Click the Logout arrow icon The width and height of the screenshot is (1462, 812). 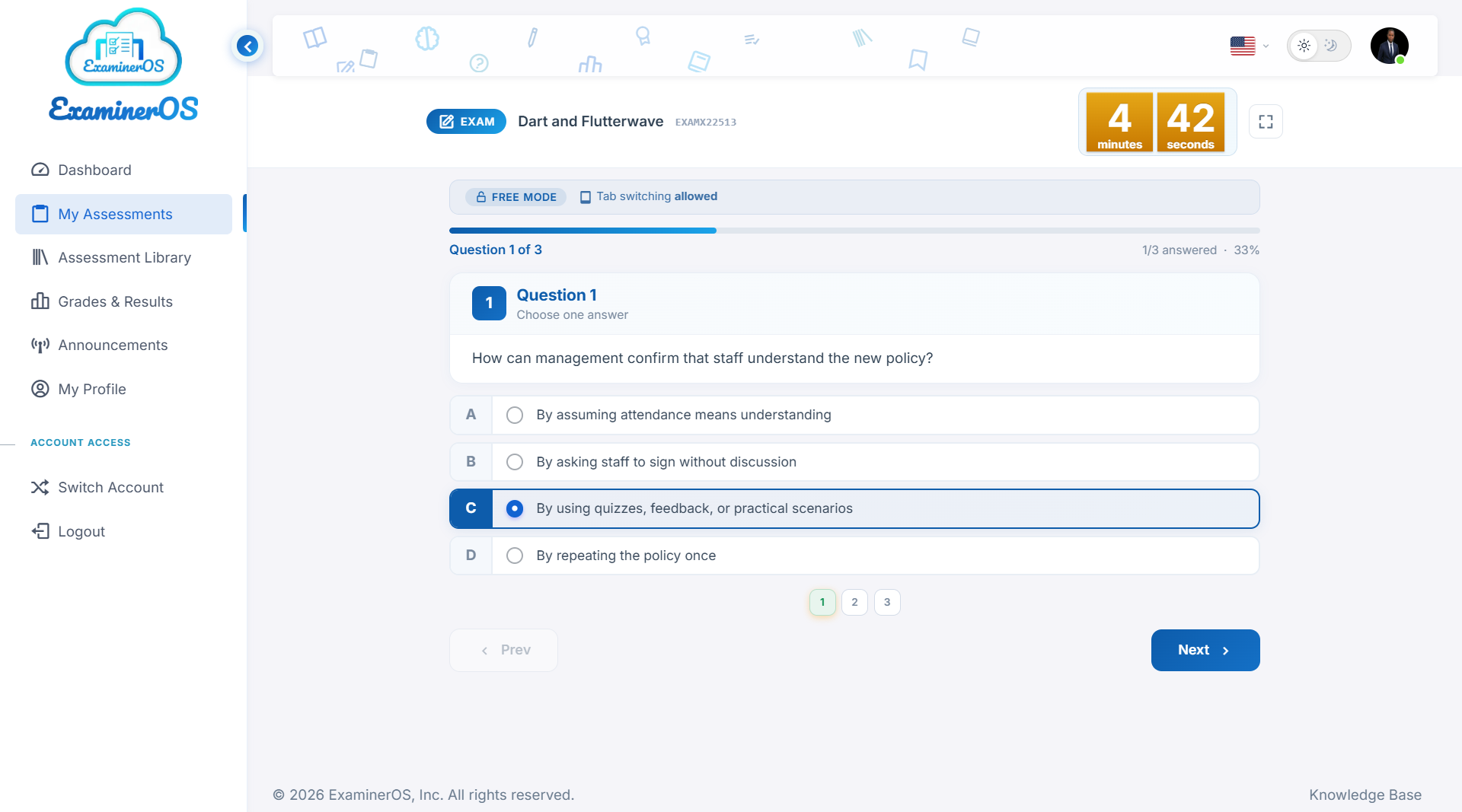coord(40,531)
